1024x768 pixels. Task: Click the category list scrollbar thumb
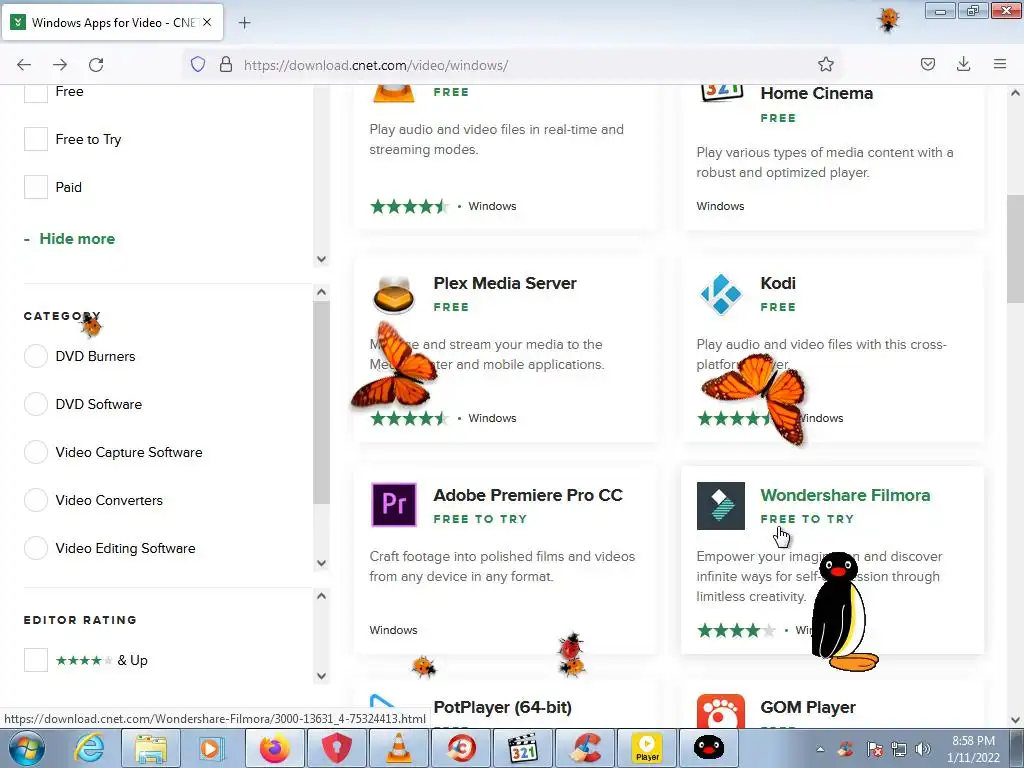321,402
